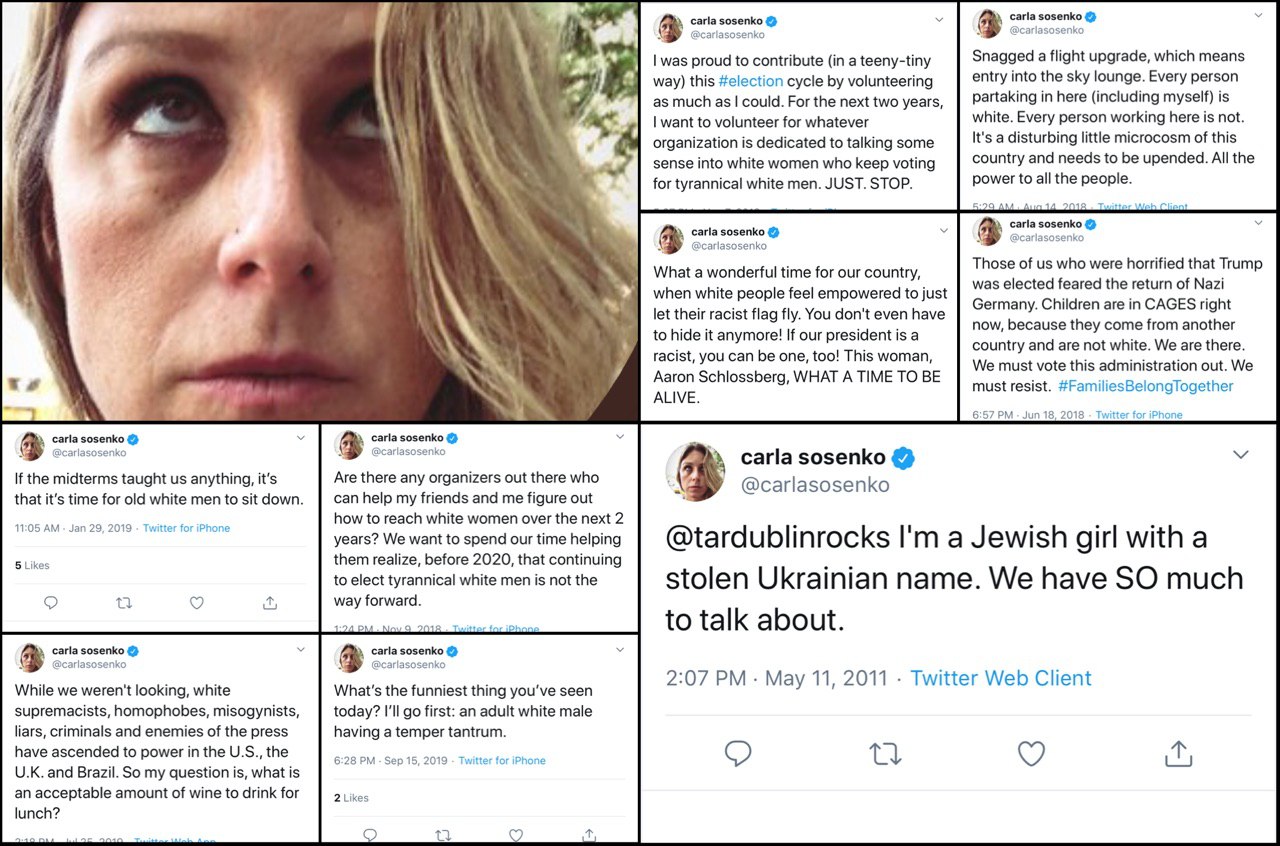Viewport: 1280px width, 846px height.
Task: Click the #election hashtag link
Action: [x=750, y=81]
